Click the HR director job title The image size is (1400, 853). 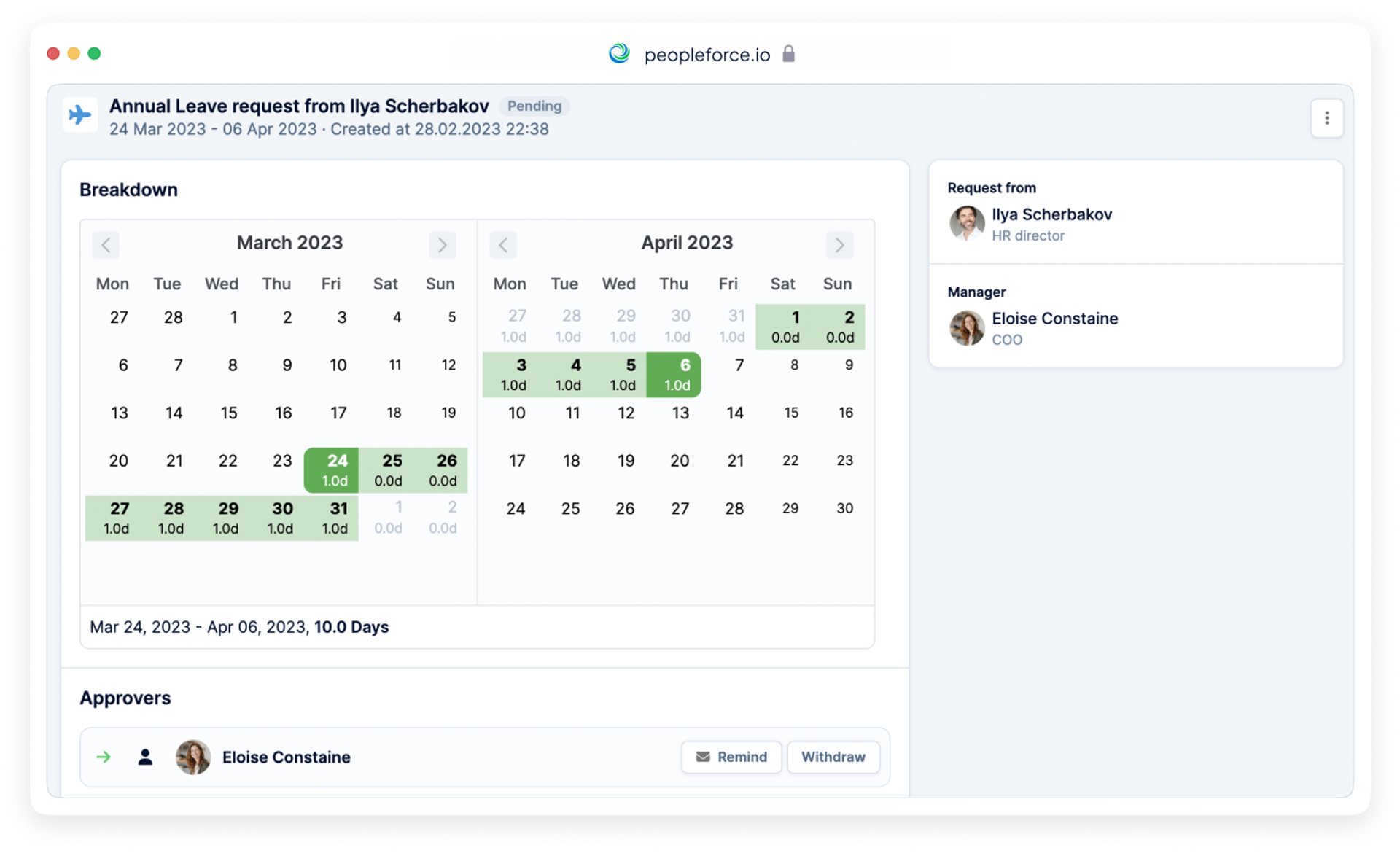tap(1028, 235)
